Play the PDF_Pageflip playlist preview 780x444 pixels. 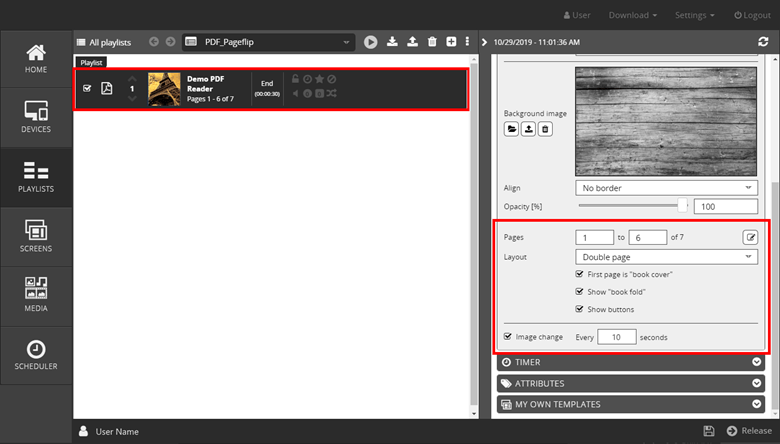coord(370,42)
